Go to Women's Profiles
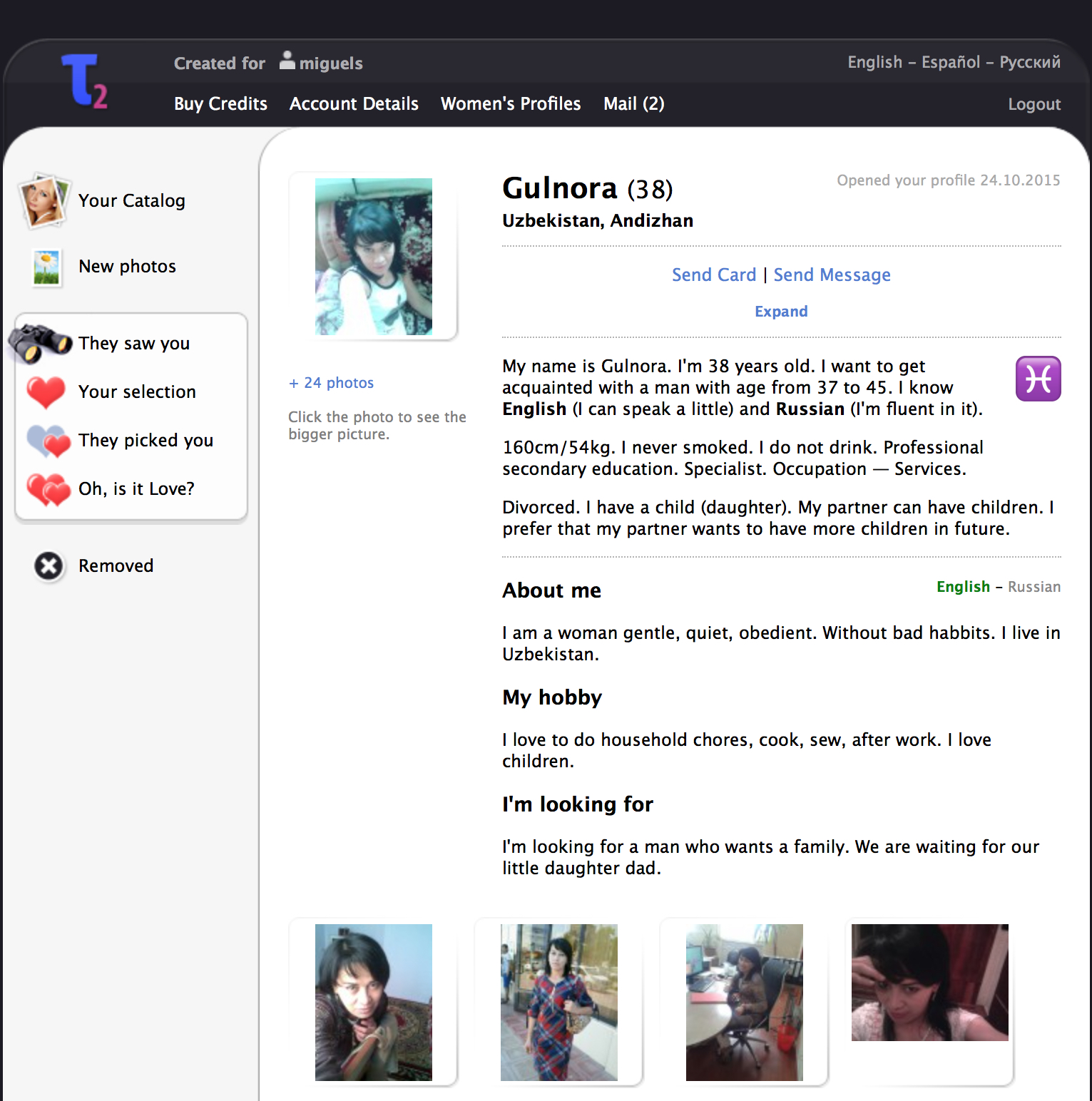The image size is (1092, 1101). (511, 104)
